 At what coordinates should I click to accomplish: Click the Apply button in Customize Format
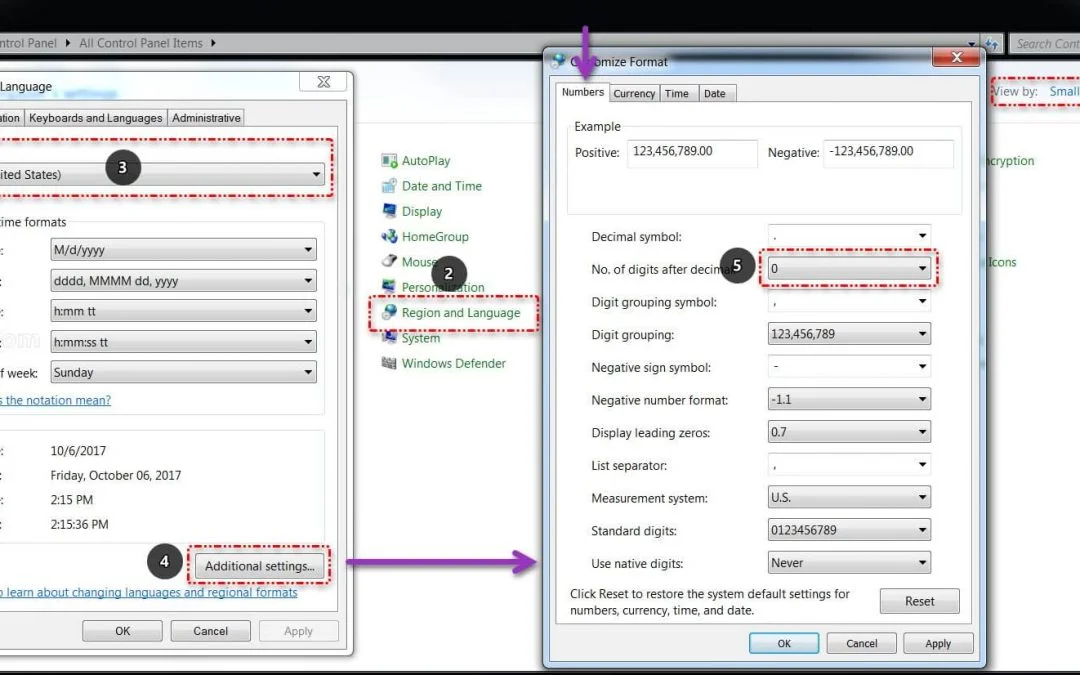pyautogui.click(x=937, y=643)
